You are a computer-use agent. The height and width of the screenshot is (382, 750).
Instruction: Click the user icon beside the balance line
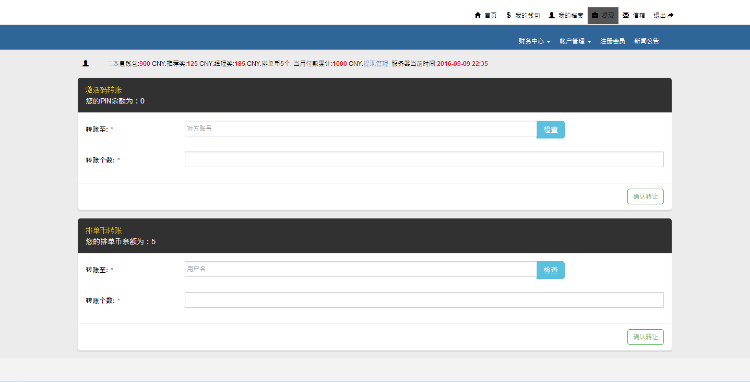[86, 63]
